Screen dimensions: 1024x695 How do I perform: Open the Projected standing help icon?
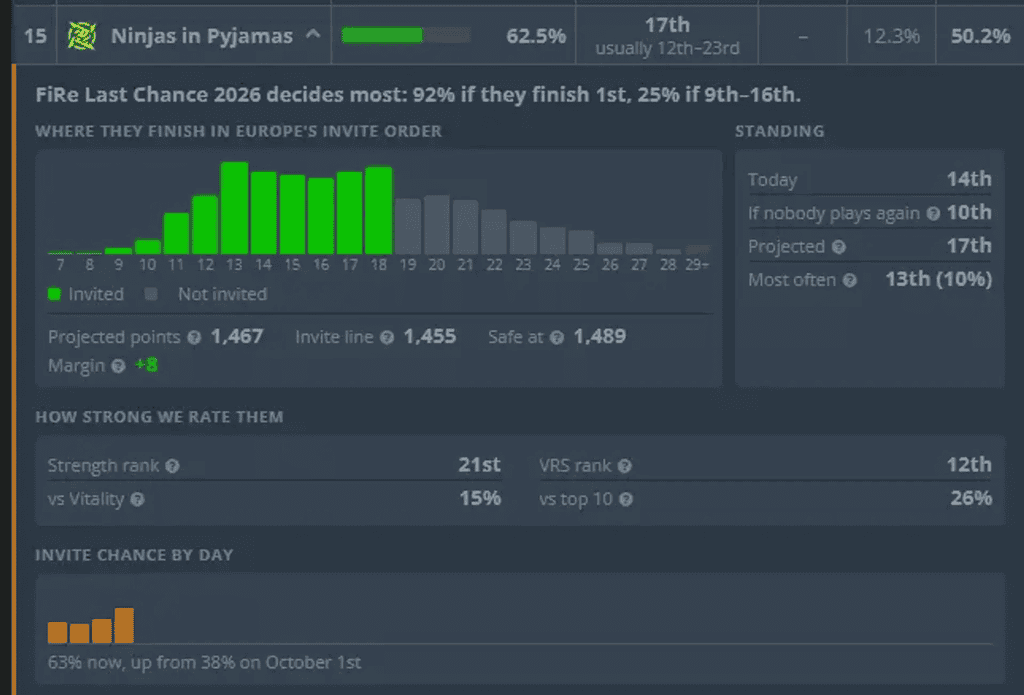pos(839,247)
